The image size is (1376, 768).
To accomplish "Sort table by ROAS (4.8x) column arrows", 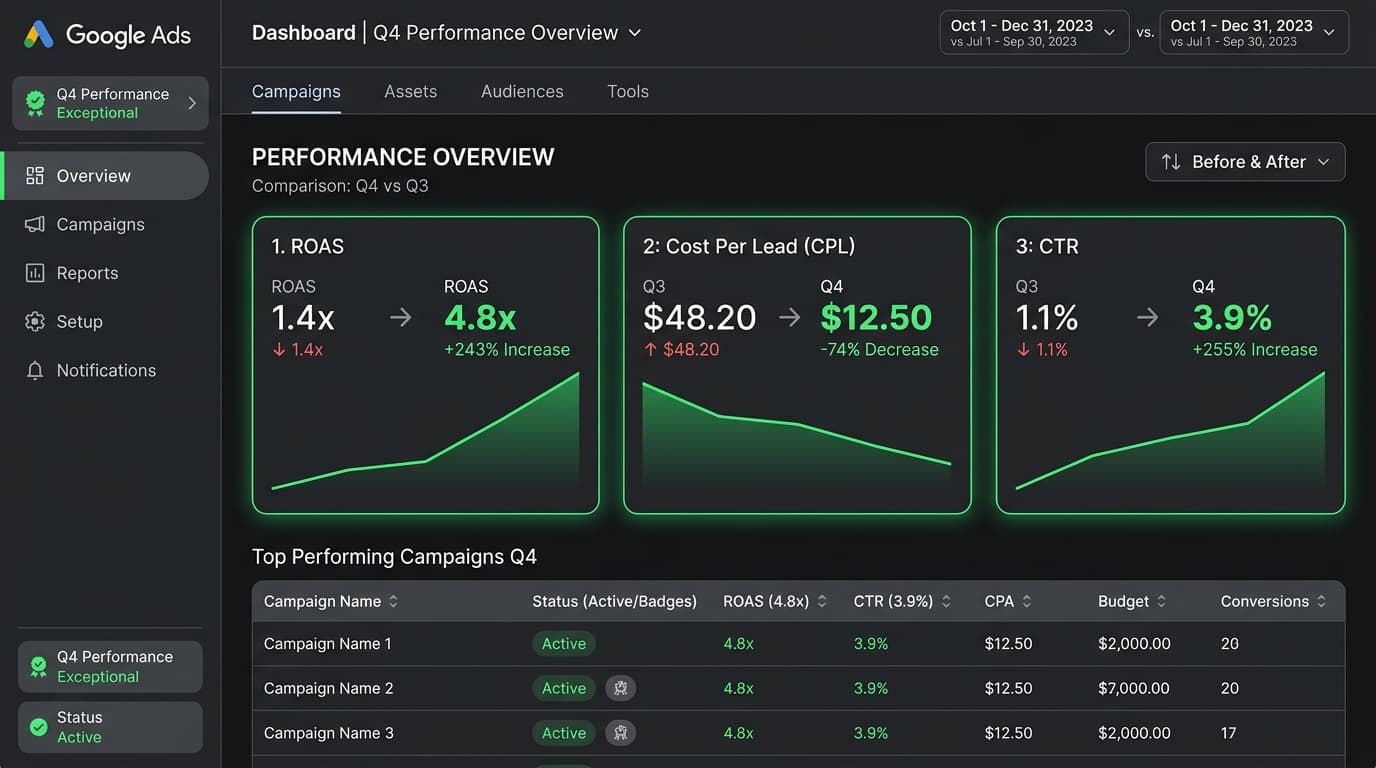I will pos(822,601).
